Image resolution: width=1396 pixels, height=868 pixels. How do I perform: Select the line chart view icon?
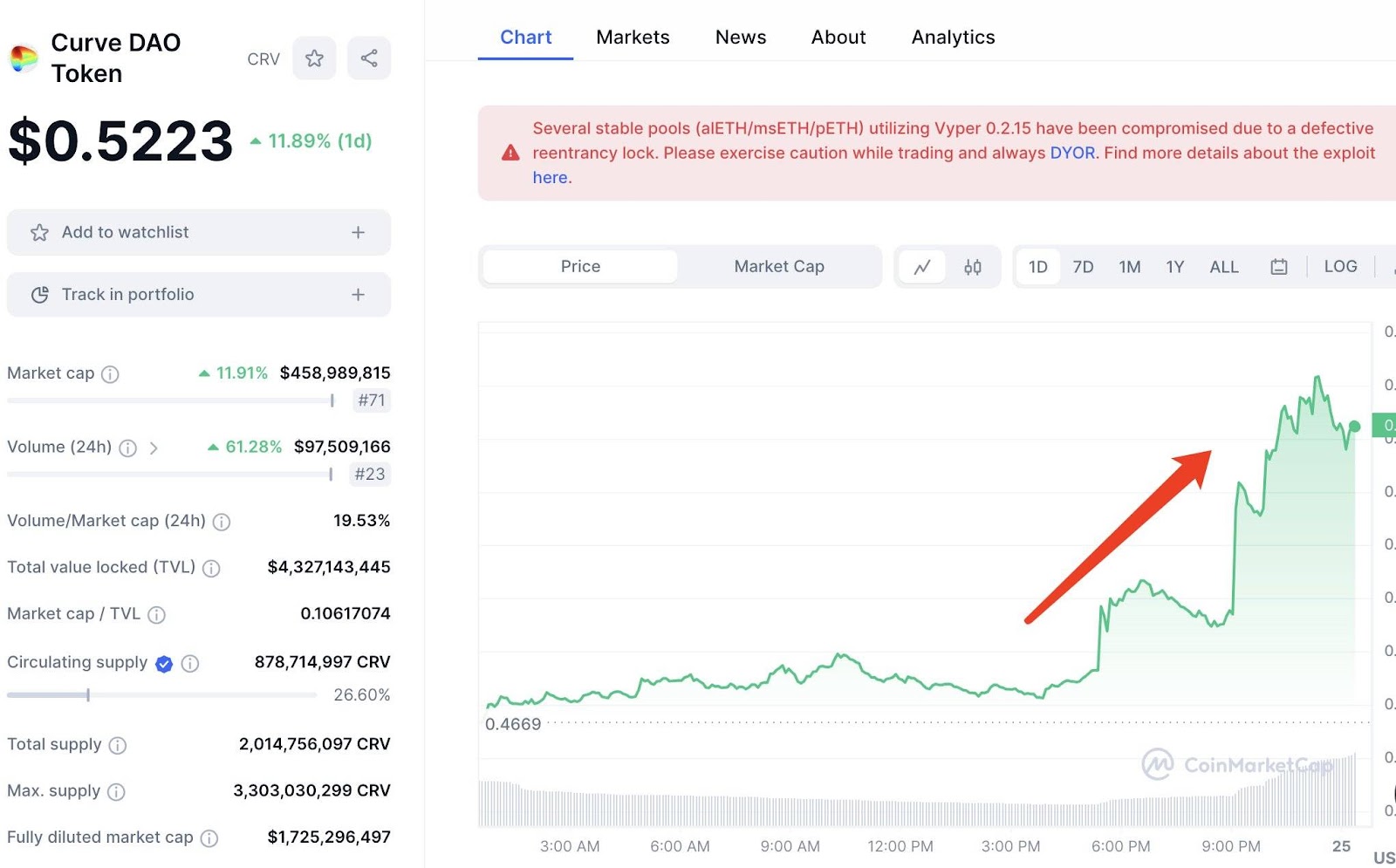922,267
